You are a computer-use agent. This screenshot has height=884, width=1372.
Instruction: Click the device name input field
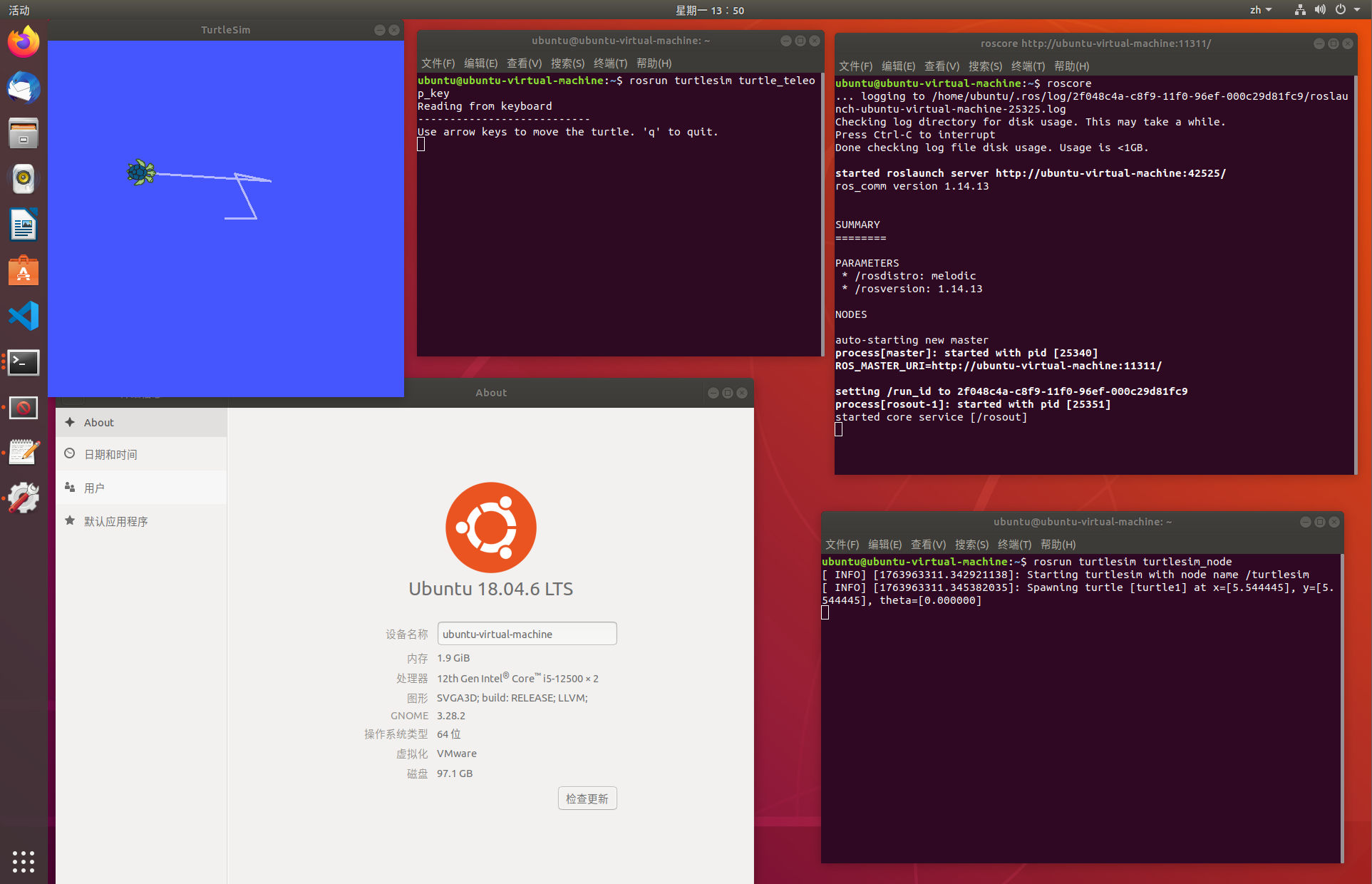[x=527, y=634]
